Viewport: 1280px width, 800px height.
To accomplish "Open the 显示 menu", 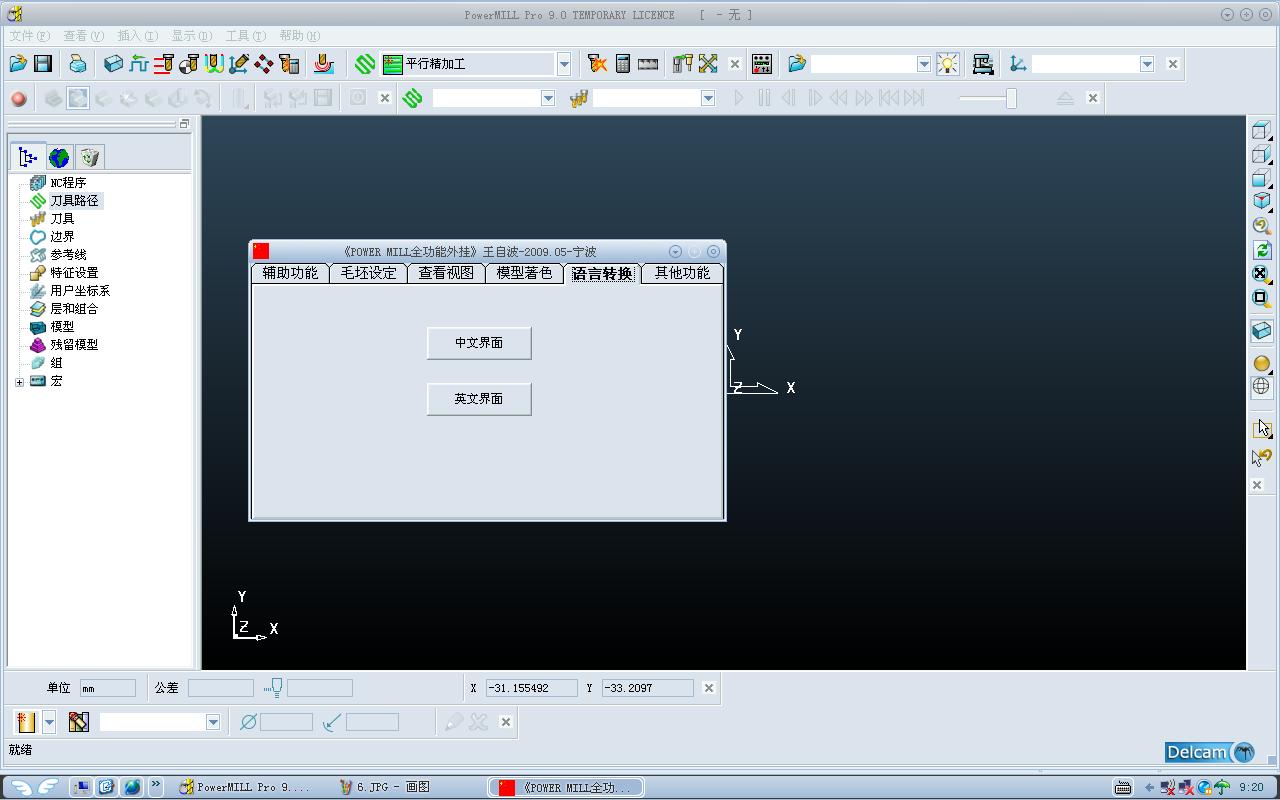I will (192, 36).
